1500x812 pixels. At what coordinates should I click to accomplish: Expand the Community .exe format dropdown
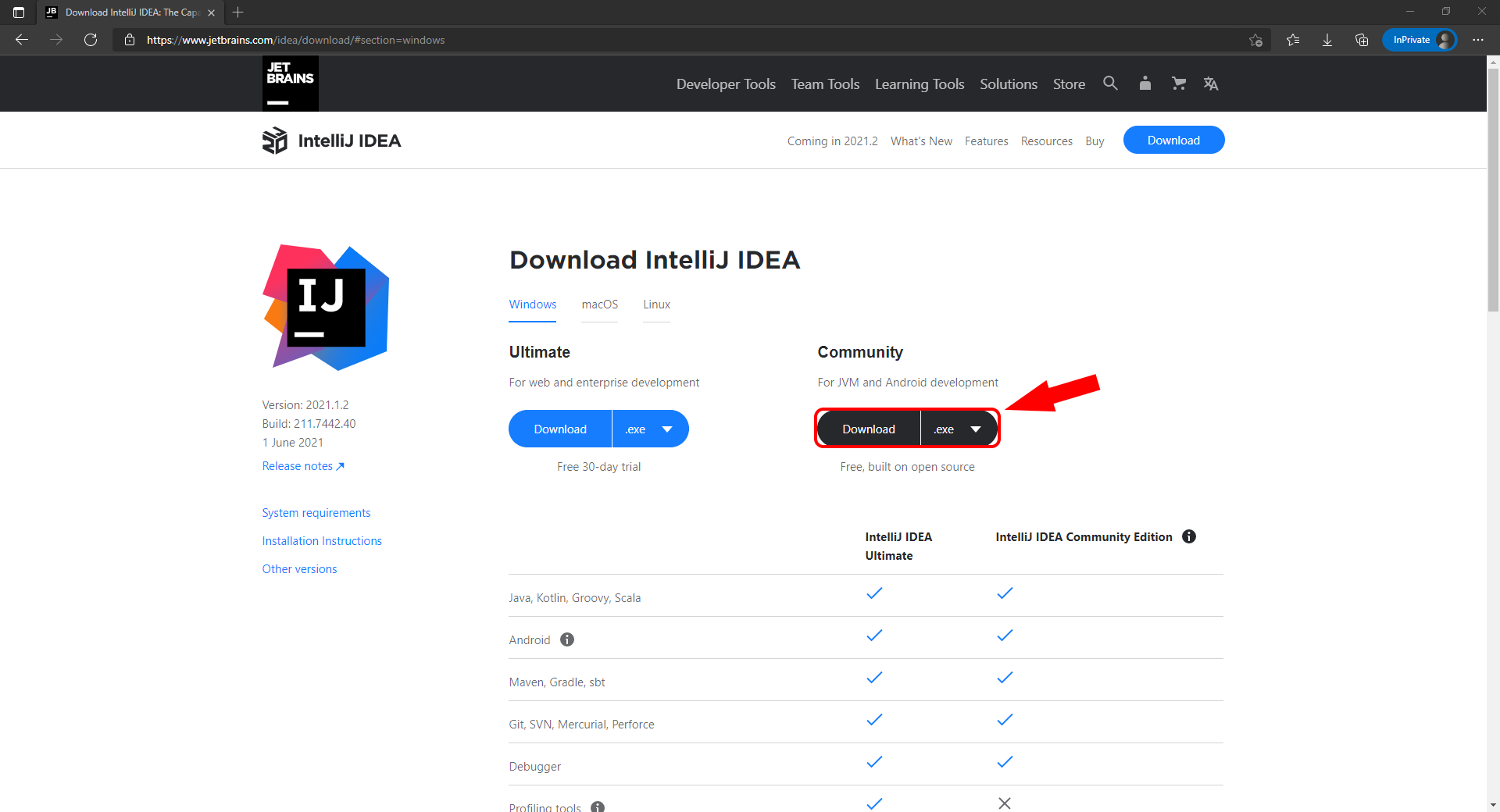tap(959, 429)
